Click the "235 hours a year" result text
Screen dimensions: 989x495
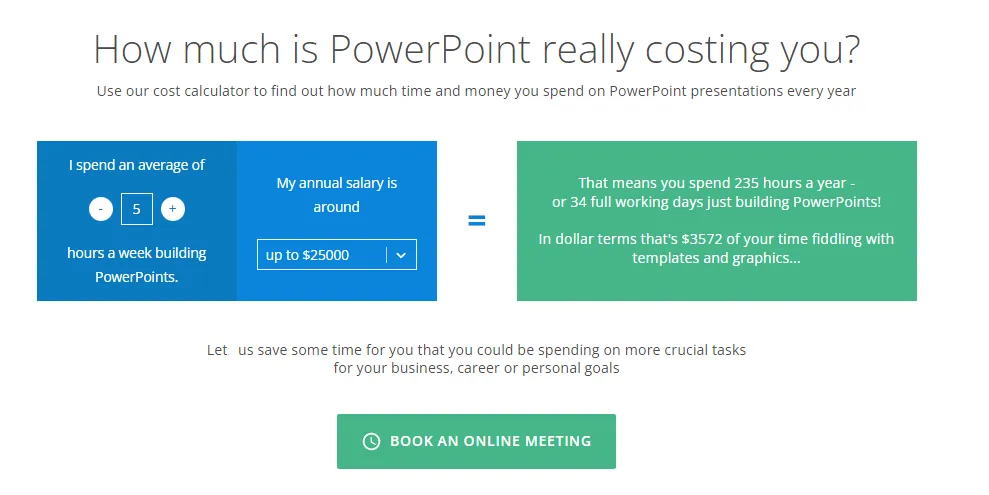[x=716, y=183]
